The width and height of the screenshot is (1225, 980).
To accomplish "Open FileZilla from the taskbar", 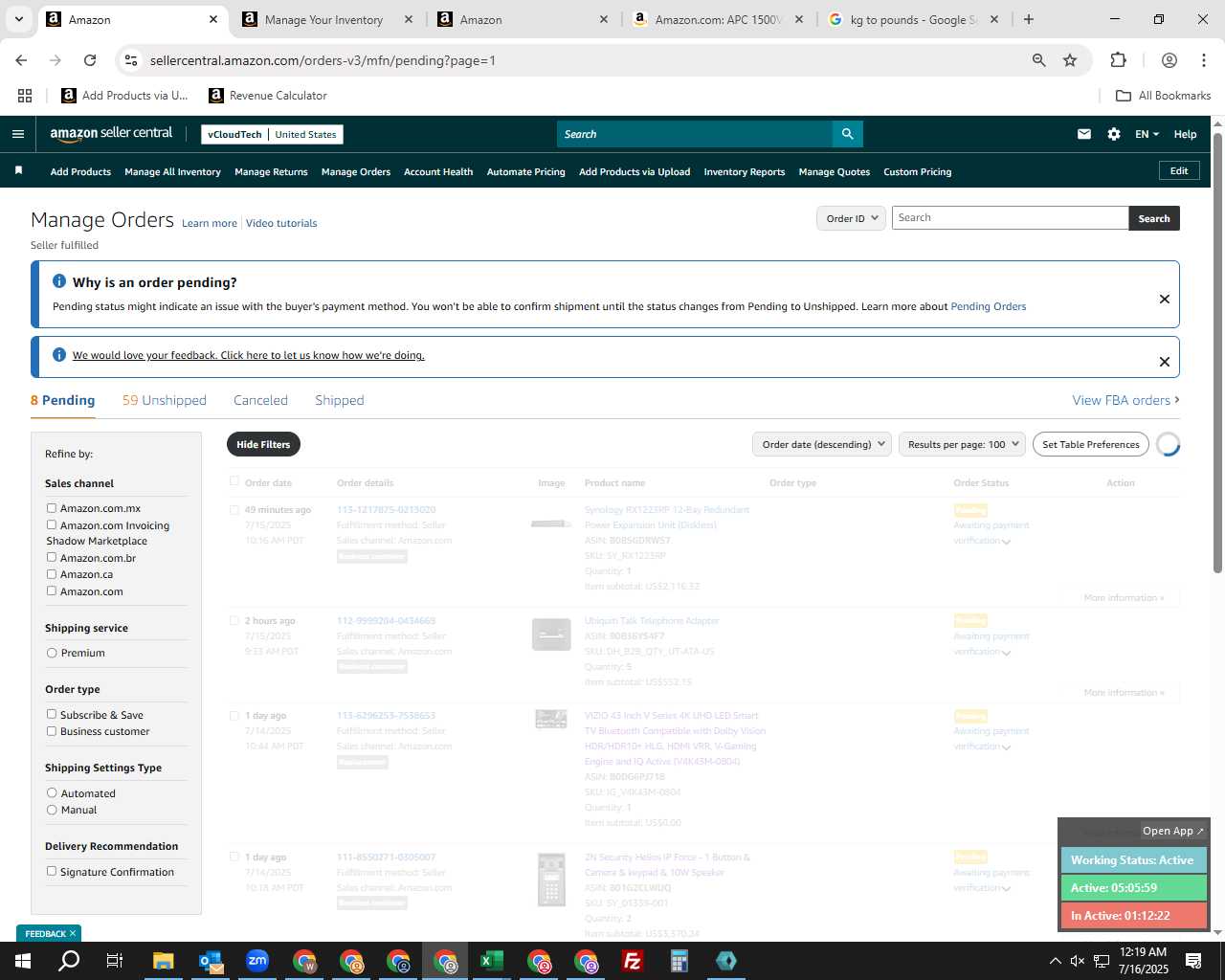I will click(632, 961).
